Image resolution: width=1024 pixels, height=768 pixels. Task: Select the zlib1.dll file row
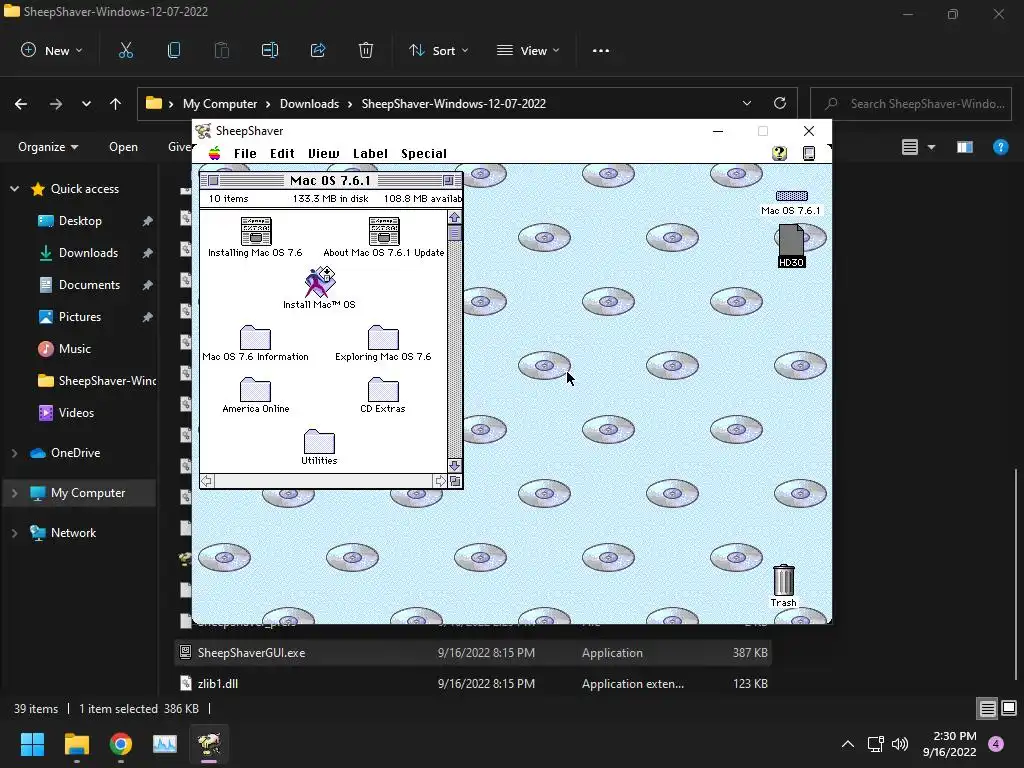(473, 684)
